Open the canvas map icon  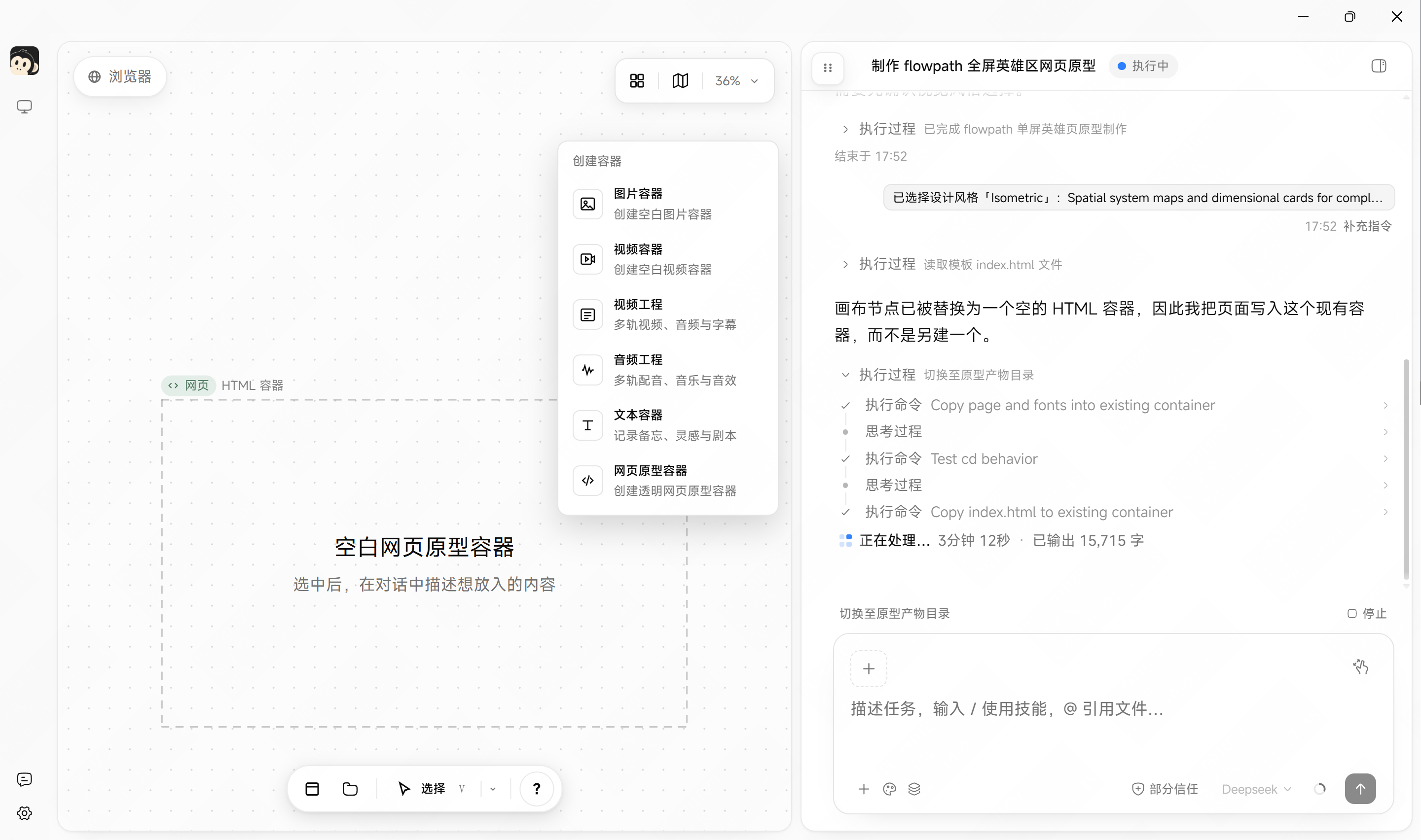tap(680, 81)
